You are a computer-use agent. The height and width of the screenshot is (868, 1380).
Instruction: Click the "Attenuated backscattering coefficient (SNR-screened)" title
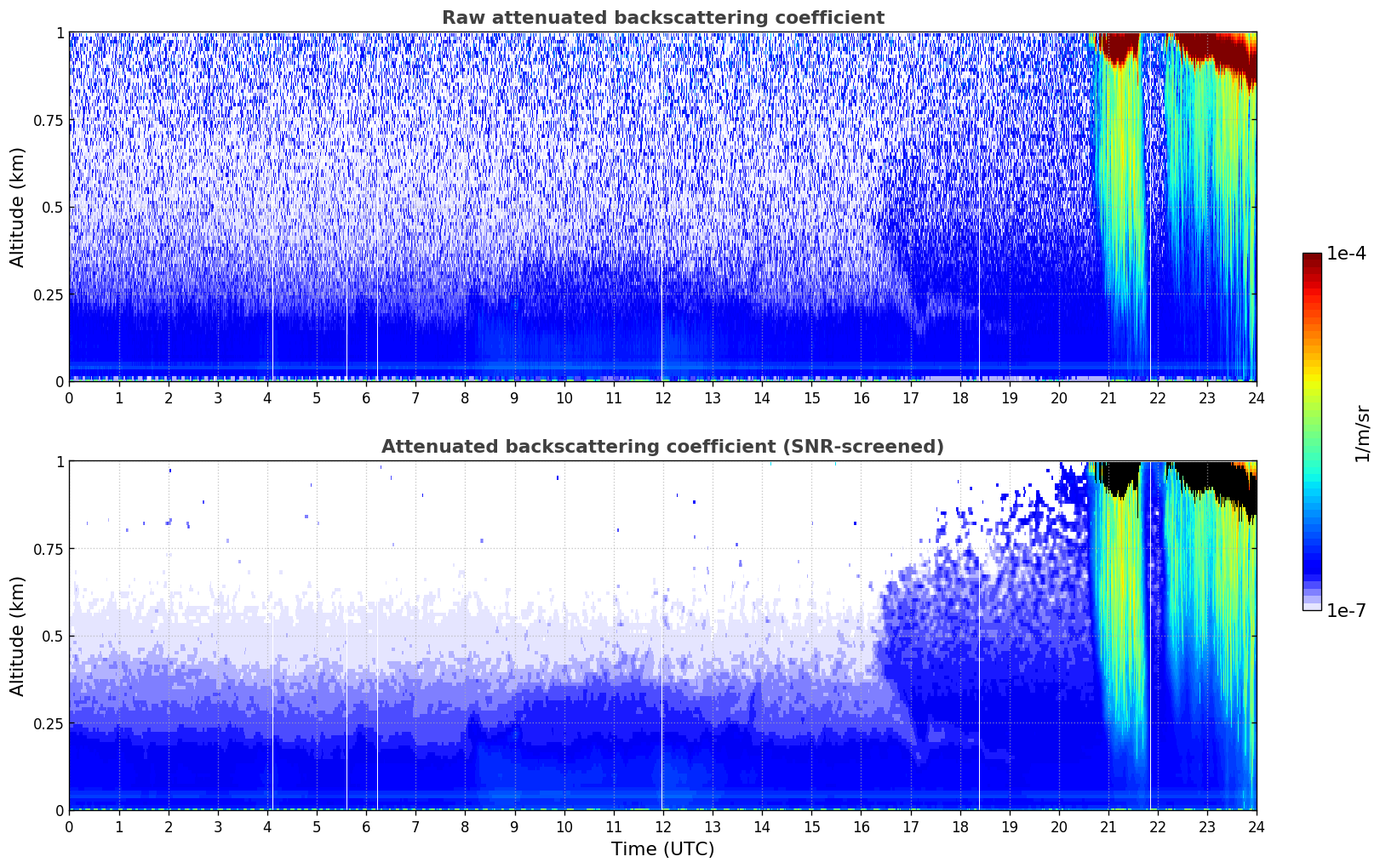pyautogui.click(x=662, y=447)
